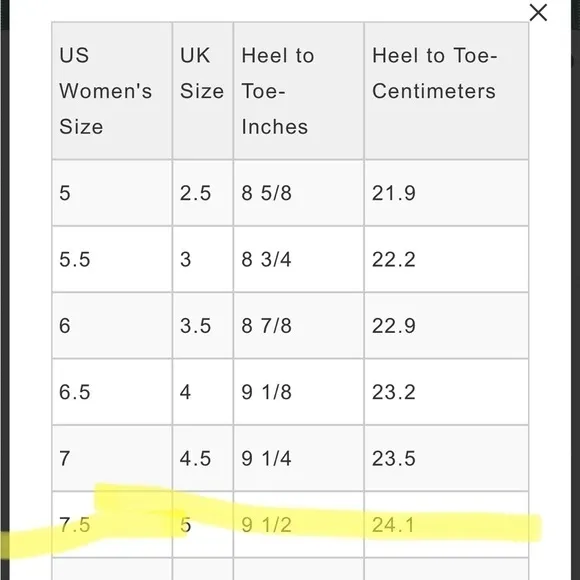Click the 8 5/8 inches cell
The image size is (580, 580).
pos(299,193)
